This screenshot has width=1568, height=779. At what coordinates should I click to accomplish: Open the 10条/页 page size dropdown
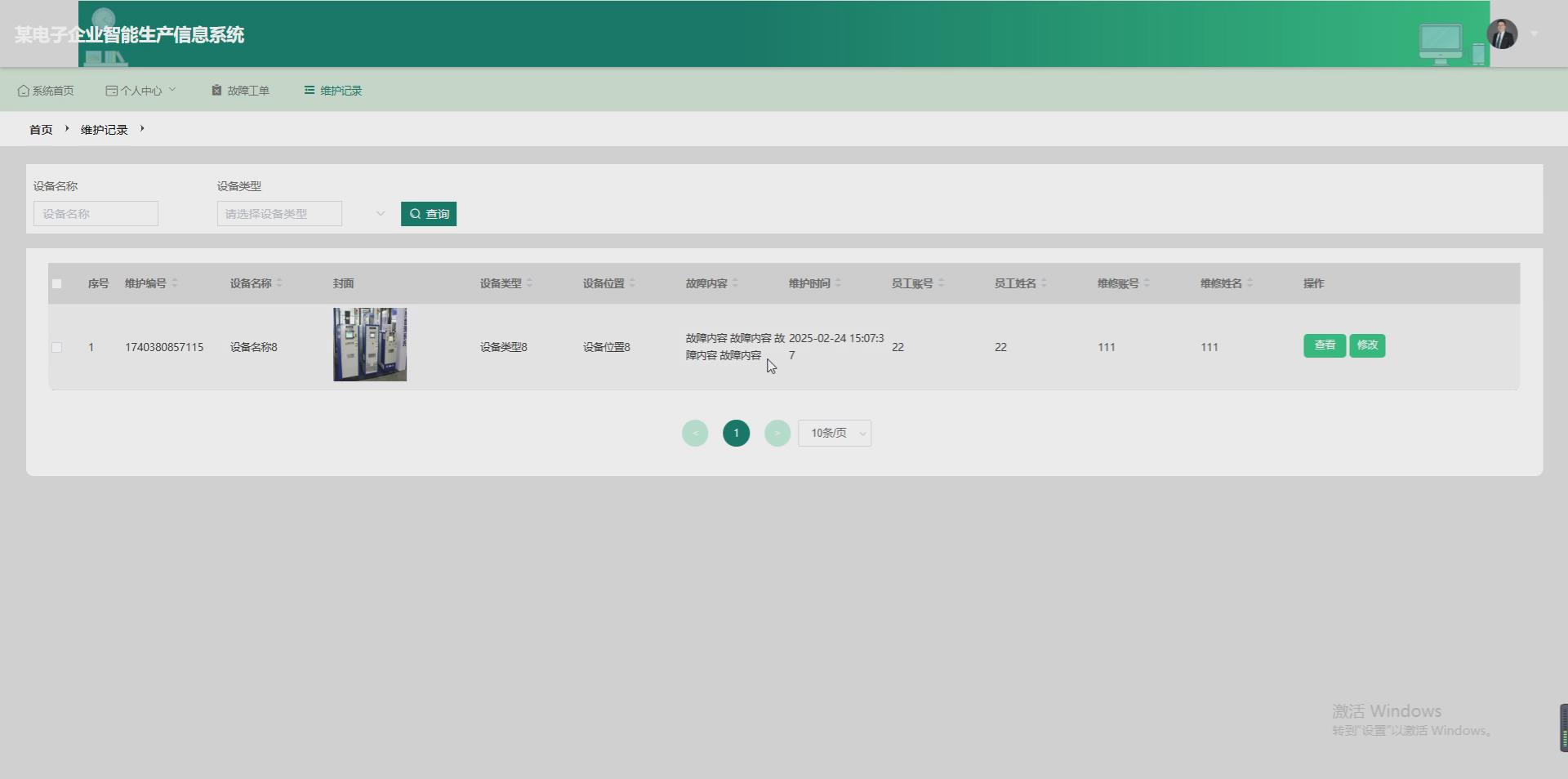point(835,434)
